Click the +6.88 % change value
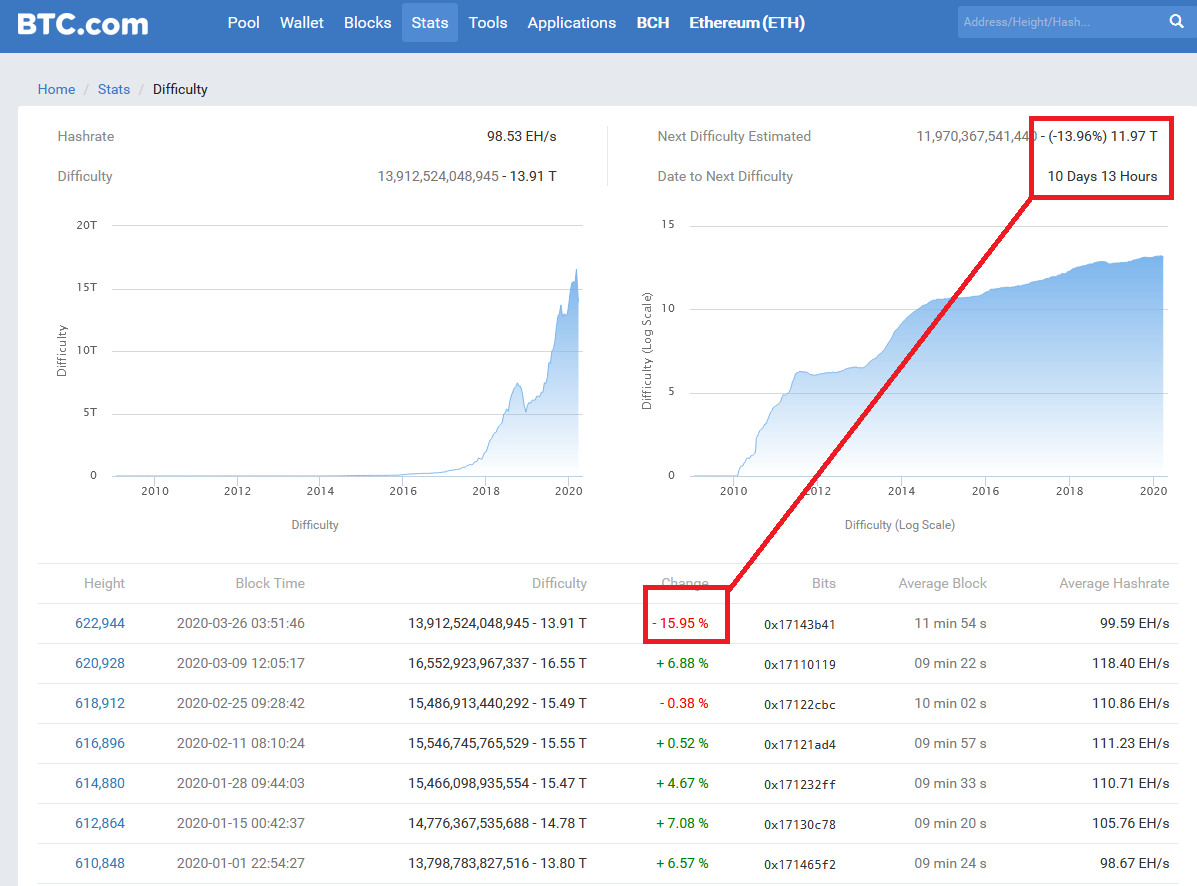1197x886 pixels. coord(682,663)
